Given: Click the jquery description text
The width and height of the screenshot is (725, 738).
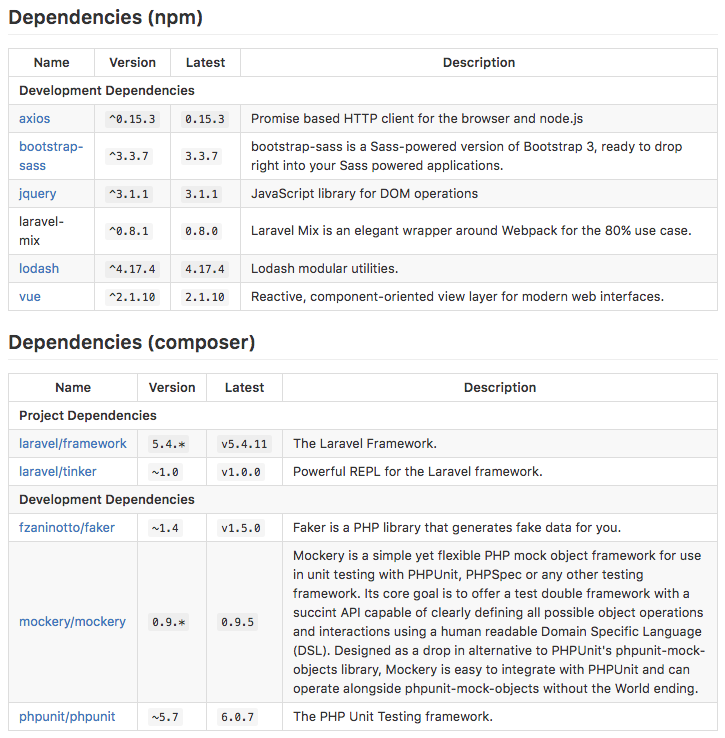Looking at the screenshot, I should point(364,193).
